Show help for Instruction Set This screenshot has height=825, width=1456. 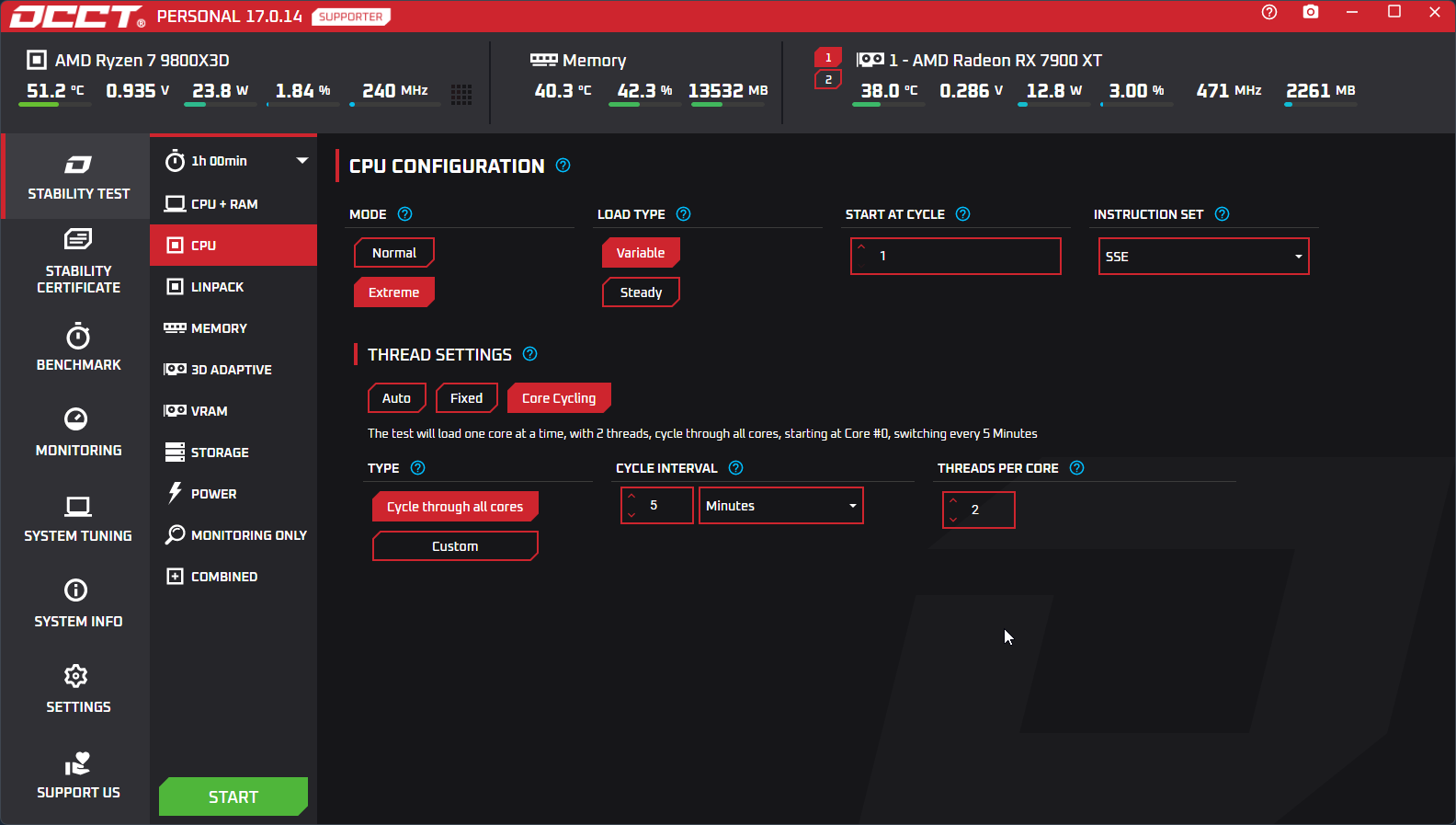click(x=1223, y=214)
